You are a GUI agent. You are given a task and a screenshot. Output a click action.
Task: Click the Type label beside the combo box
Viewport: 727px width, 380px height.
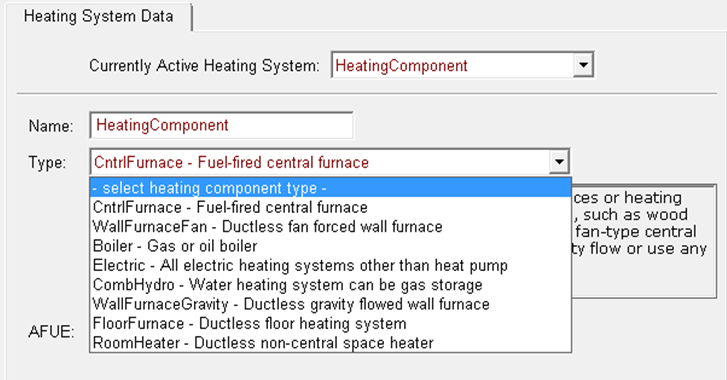click(47, 163)
